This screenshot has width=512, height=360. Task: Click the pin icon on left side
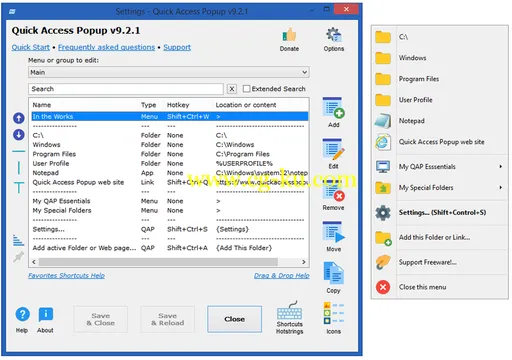[19, 257]
